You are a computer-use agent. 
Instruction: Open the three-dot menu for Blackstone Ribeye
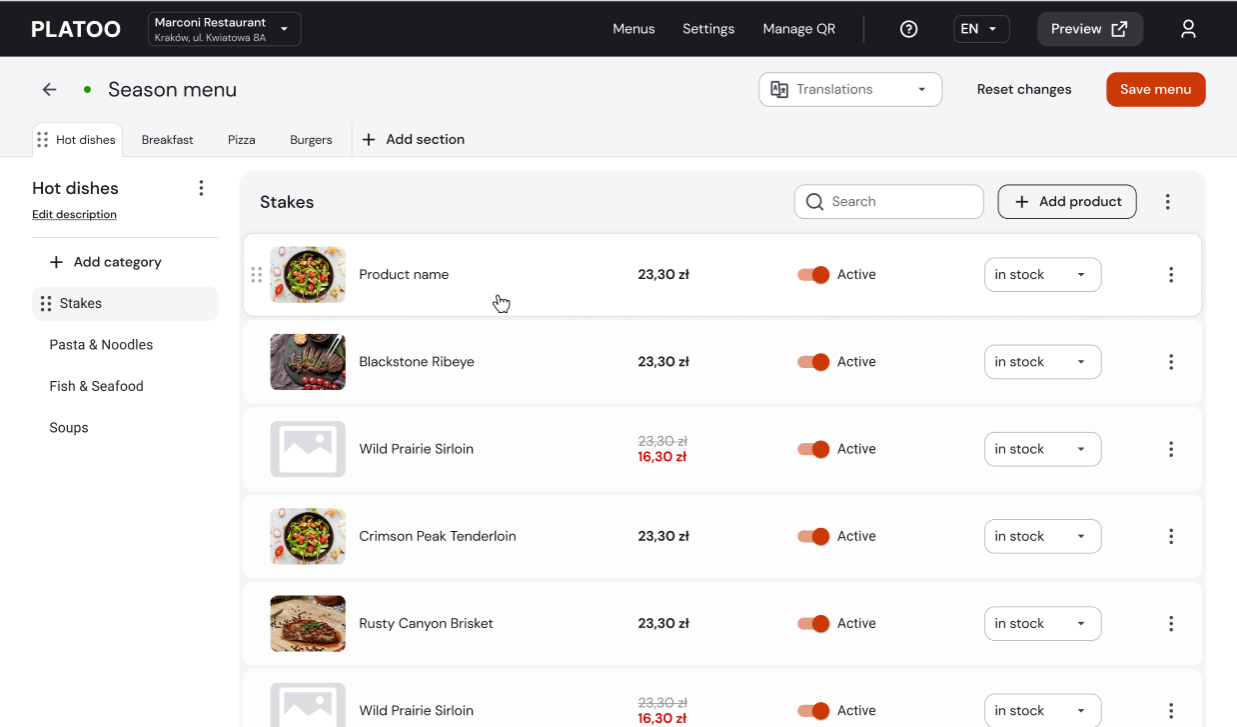tap(1171, 361)
